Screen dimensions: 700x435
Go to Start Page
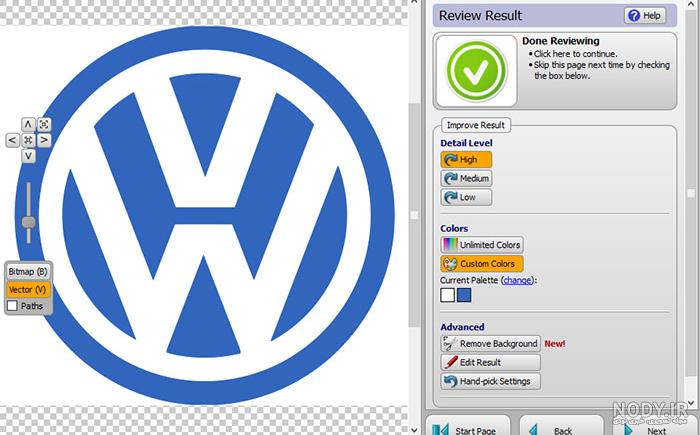coord(467,427)
